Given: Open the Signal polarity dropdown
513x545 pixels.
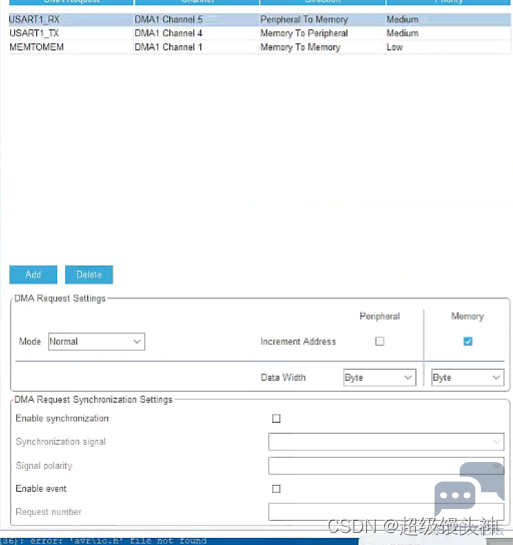Looking at the screenshot, I should click(386, 466).
